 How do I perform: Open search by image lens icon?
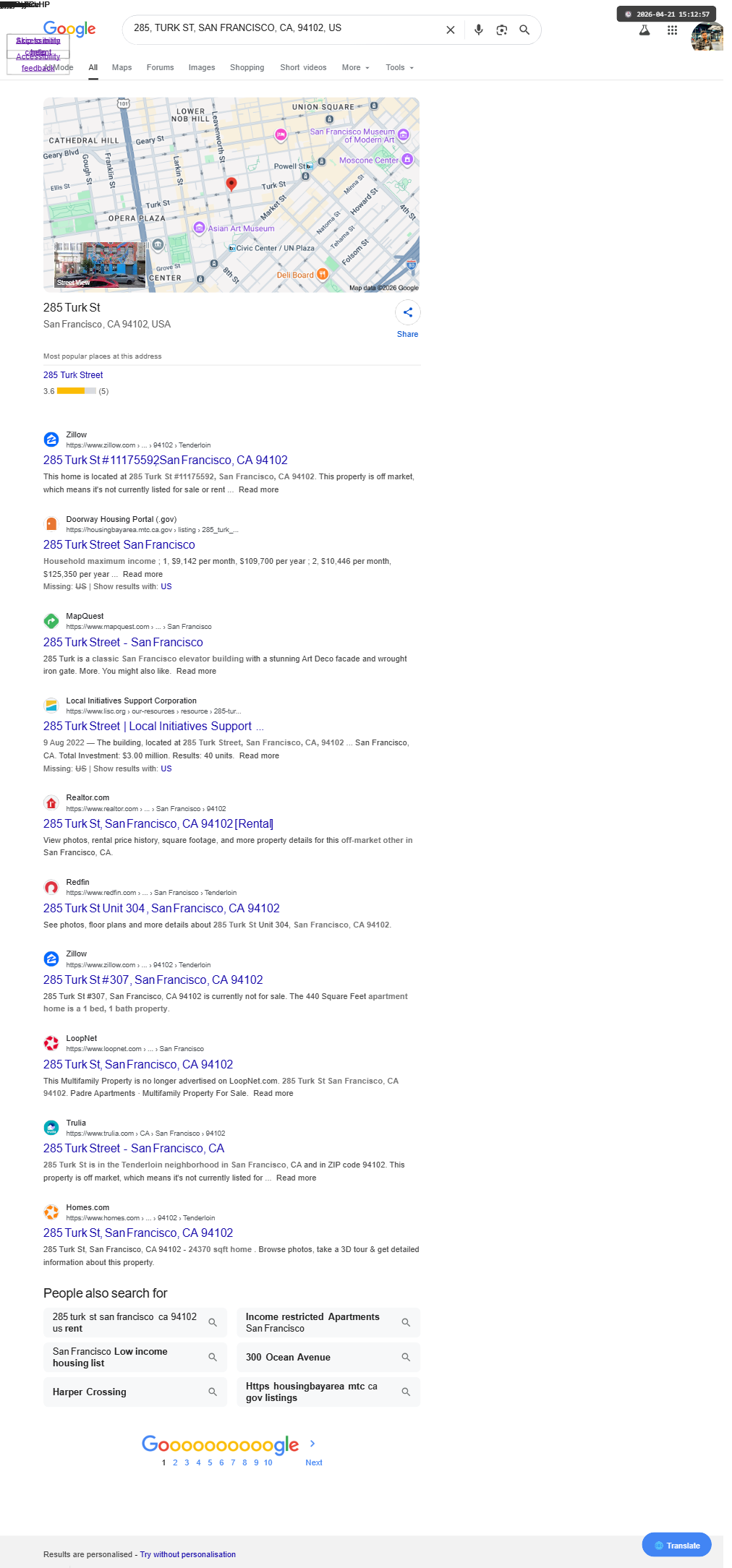(x=501, y=30)
